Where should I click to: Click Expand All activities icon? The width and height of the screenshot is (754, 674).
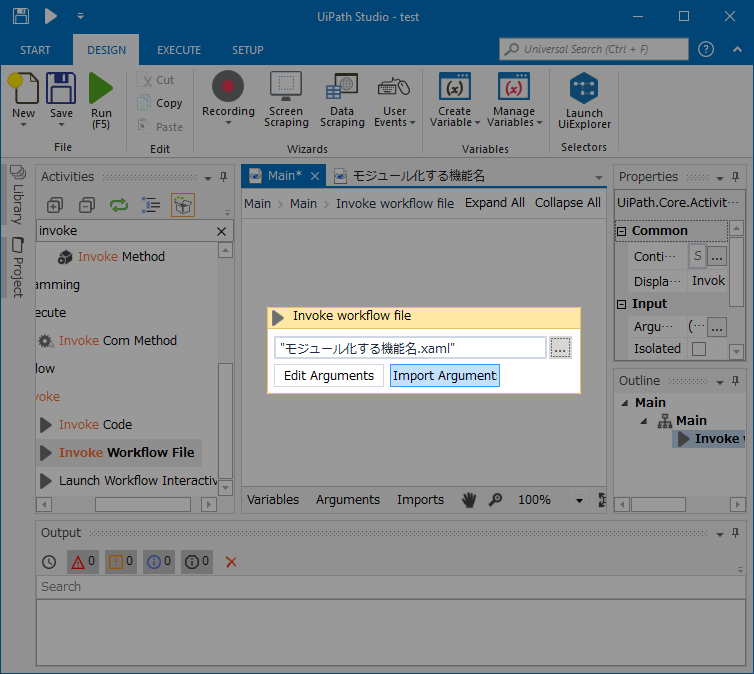(x=54, y=205)
